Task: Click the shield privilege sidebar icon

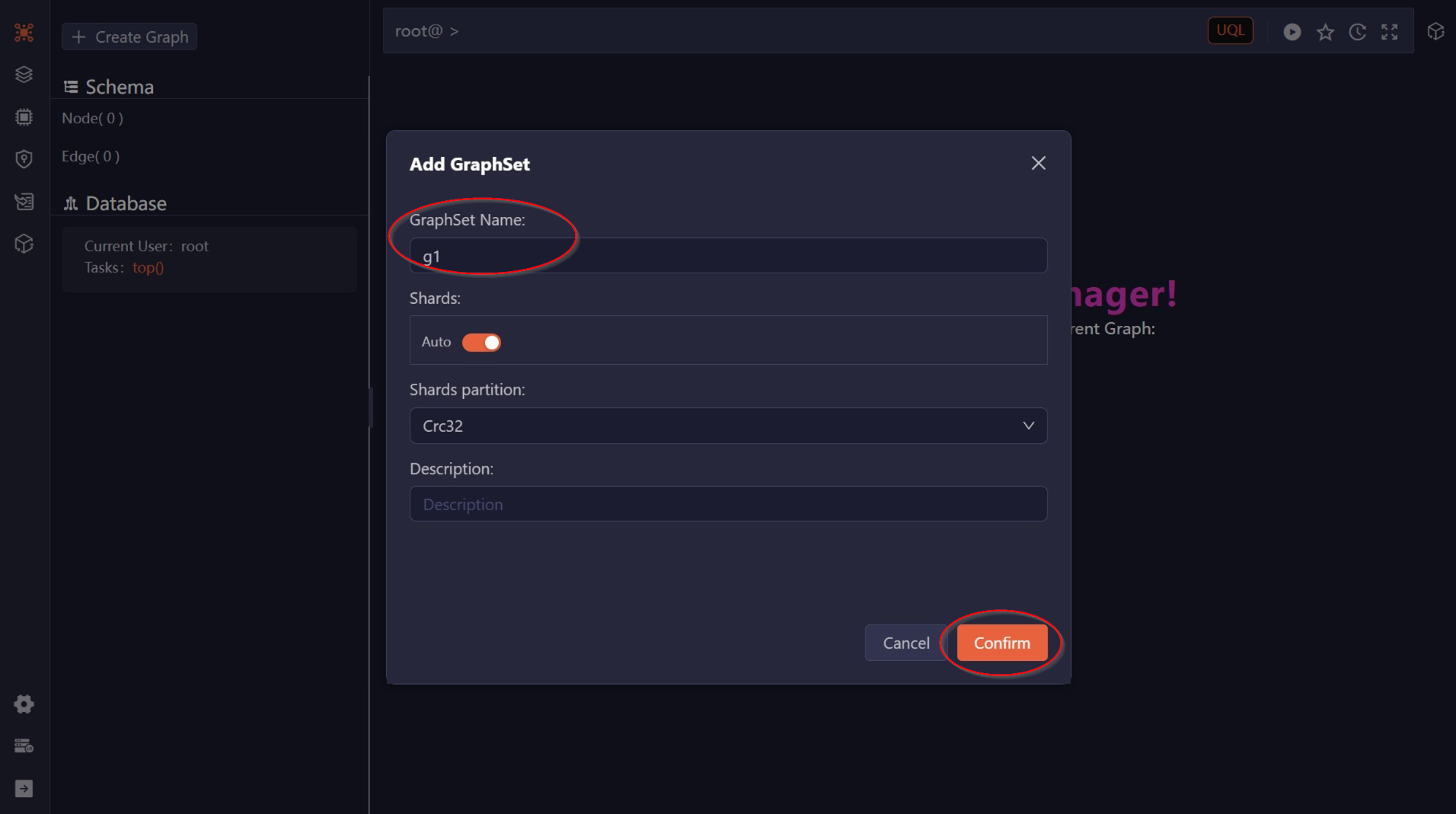Action: tap(24, 158)
